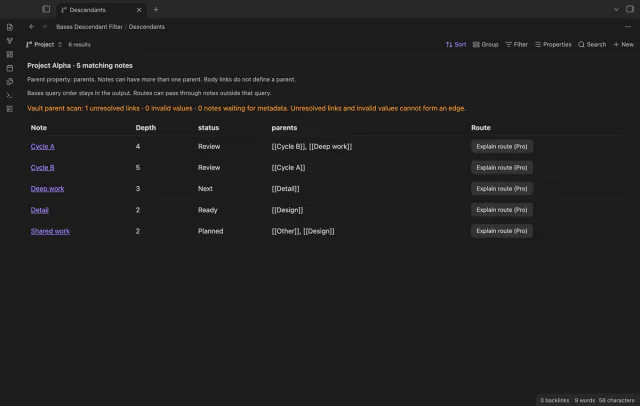
Task: Explain route for Cycle B
Action: click(502, 168)
